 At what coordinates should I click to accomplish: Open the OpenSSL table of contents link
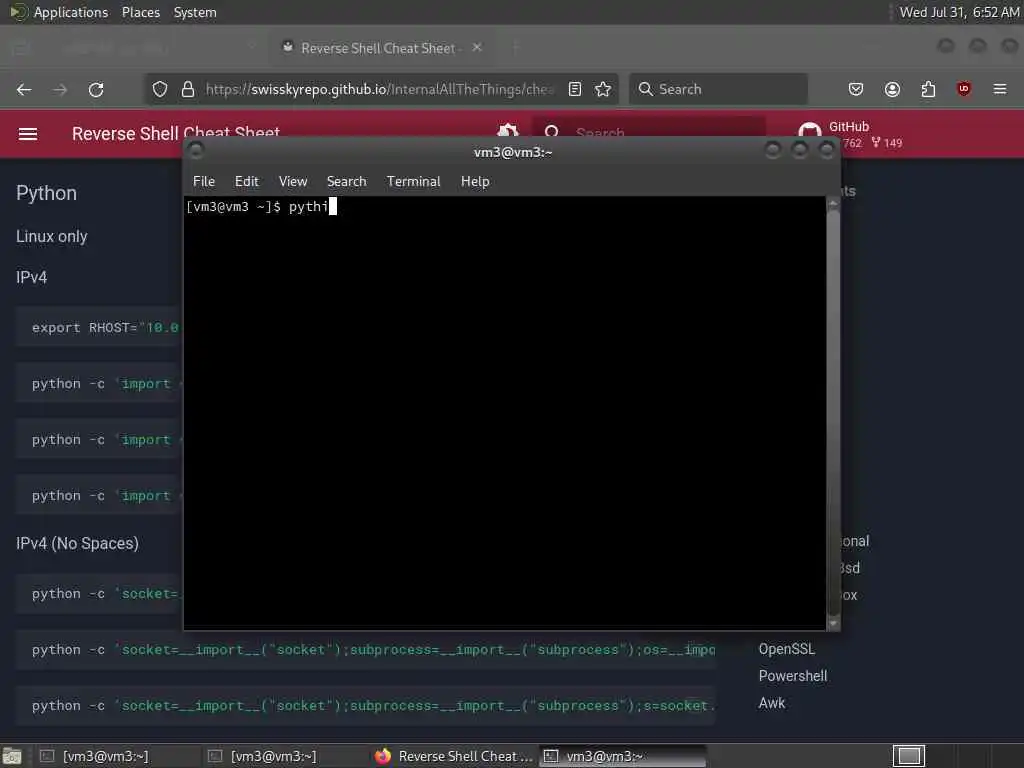click(x=787, y=649)
